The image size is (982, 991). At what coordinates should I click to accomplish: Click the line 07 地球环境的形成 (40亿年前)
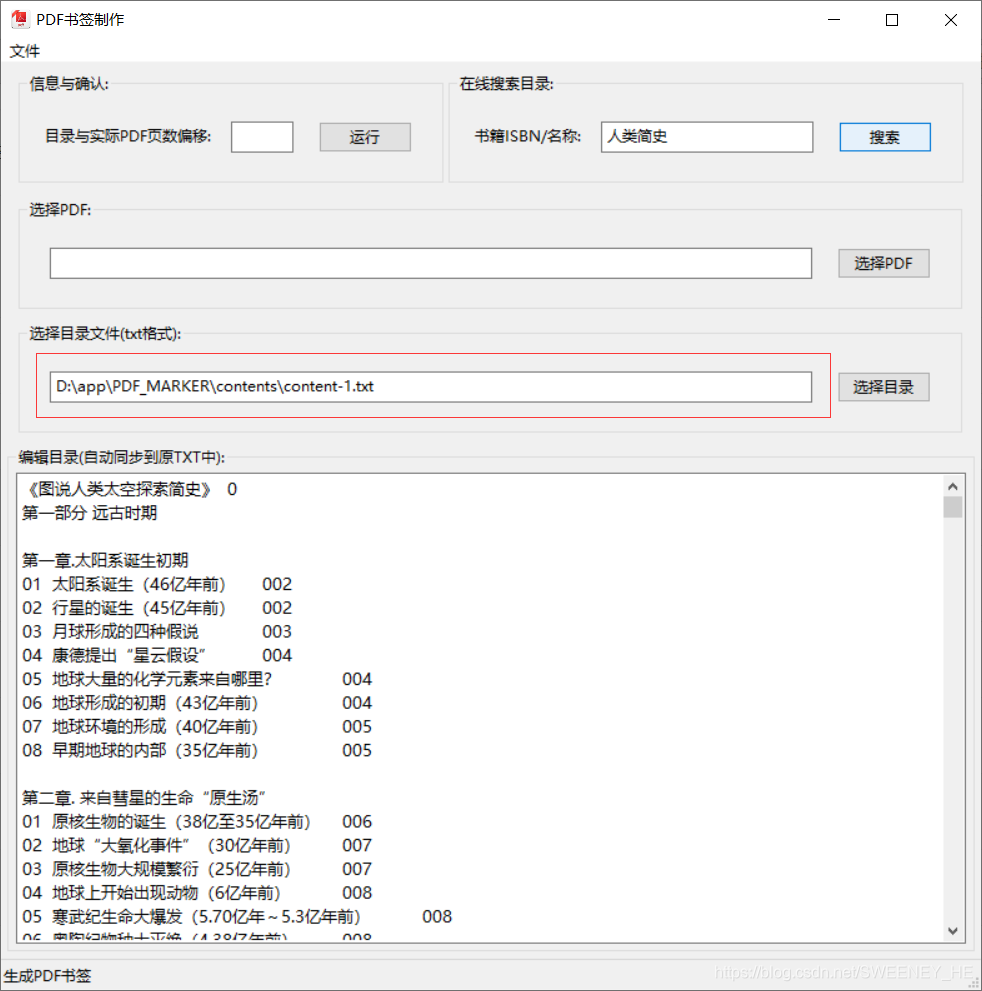pos(197,727)
